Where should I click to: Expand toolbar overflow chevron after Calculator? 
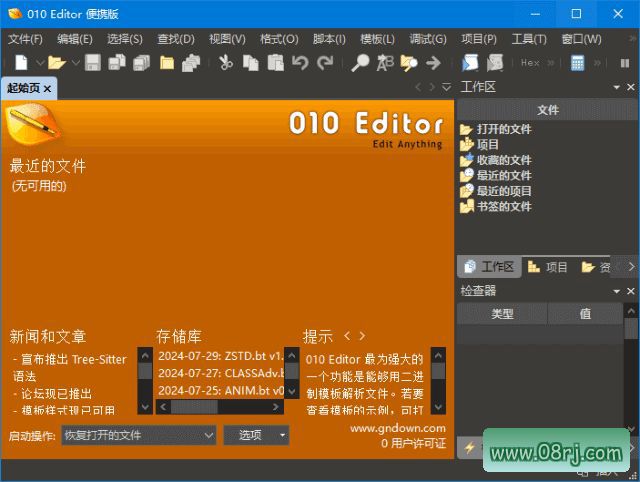coord(597,63)
